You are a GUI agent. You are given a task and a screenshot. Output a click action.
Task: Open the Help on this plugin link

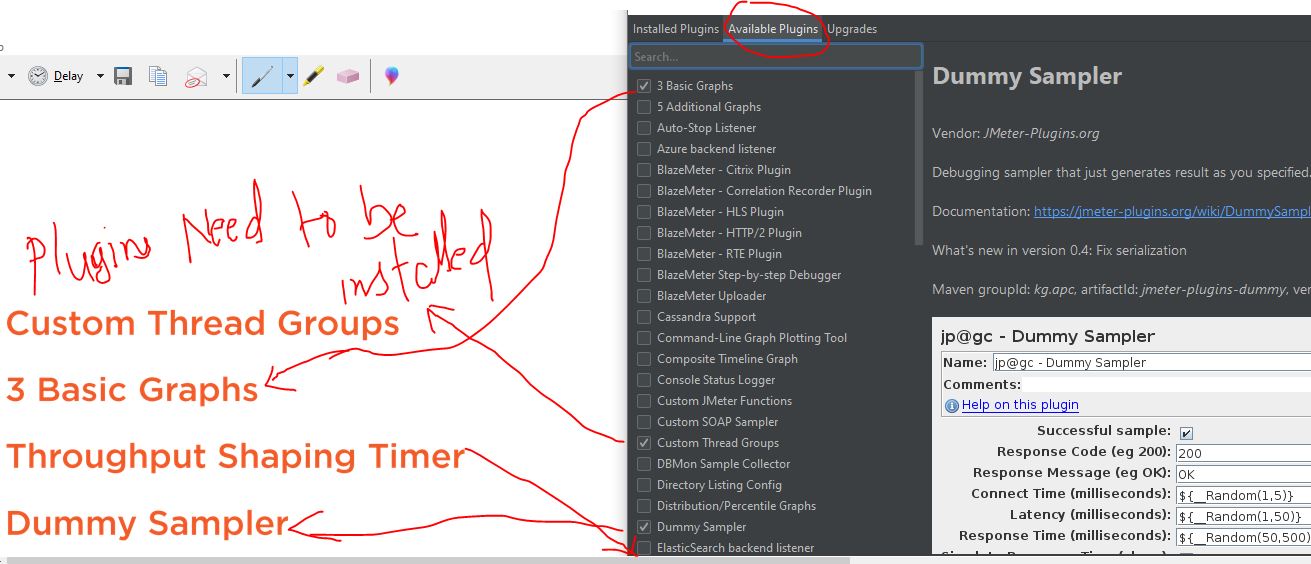click(1019, 405)
